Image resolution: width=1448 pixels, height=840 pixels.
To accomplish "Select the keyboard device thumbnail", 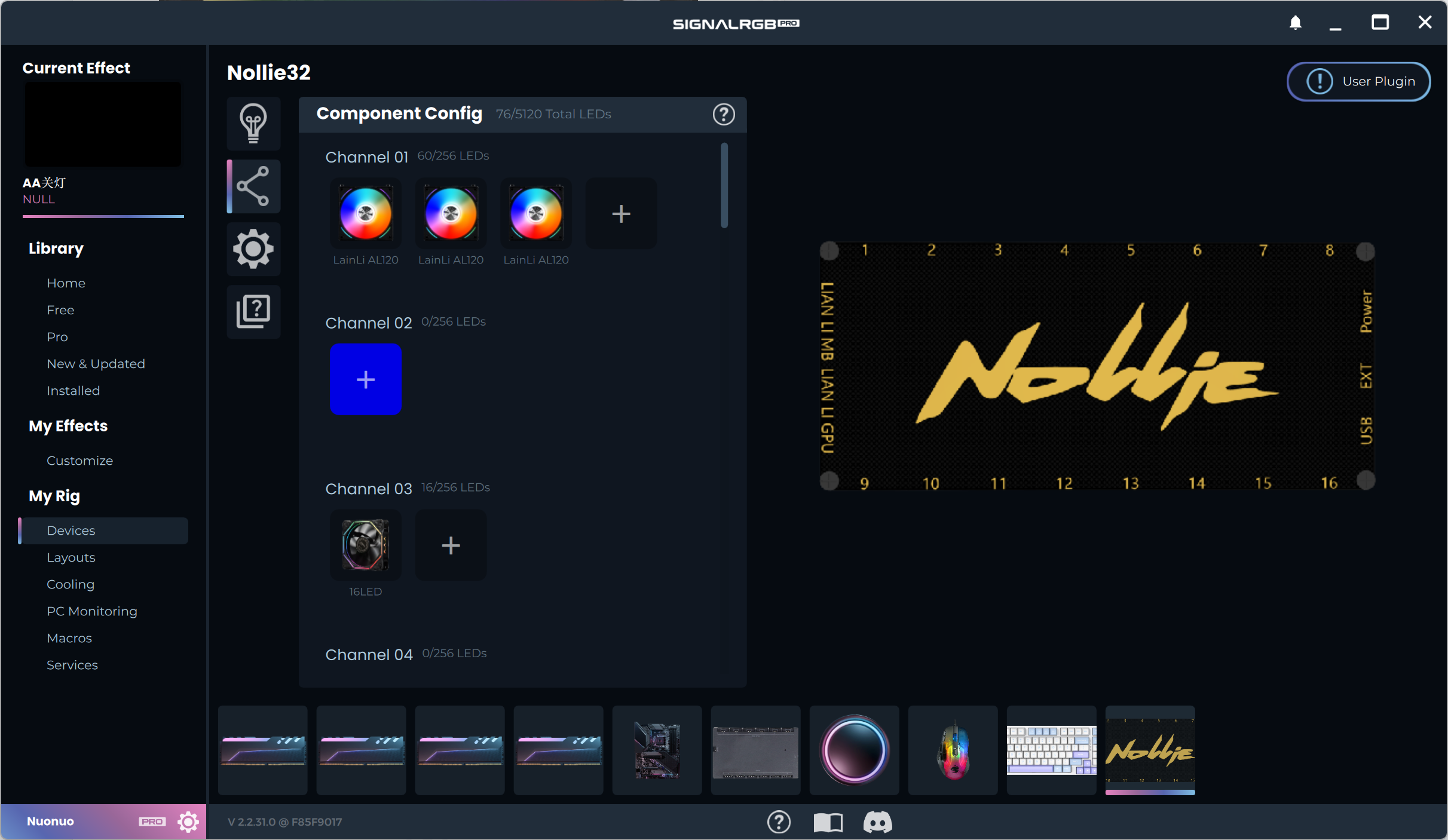I will [x=1052, y=750].
